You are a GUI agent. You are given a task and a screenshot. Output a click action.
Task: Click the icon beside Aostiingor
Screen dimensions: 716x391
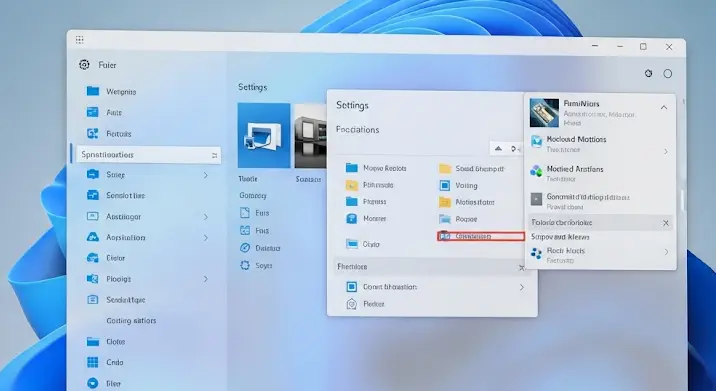click(93, 217)
